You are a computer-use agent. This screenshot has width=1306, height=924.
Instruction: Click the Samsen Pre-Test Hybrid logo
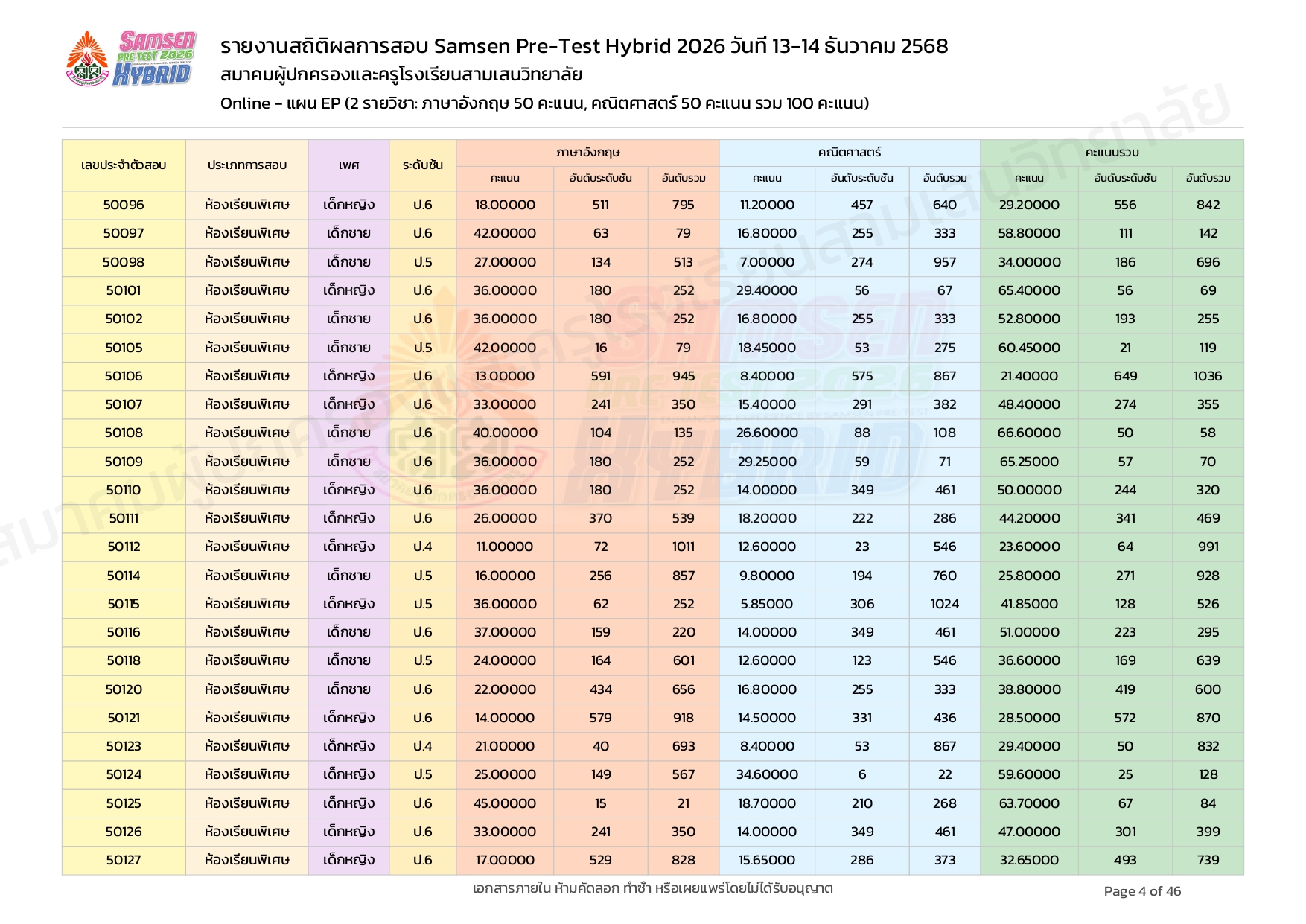click(x=155, y=58)
